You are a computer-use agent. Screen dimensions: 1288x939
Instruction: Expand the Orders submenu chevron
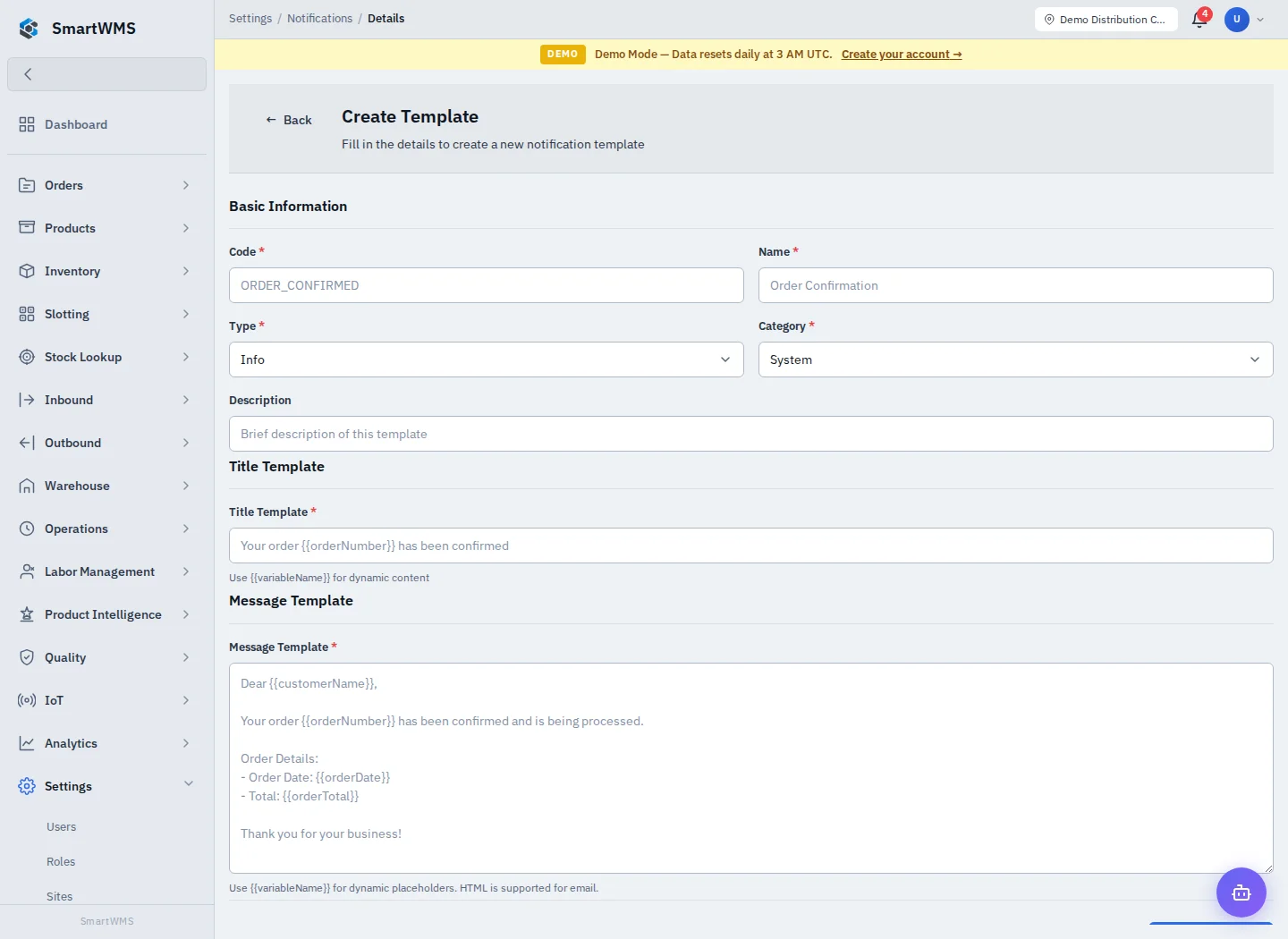tap(186, 185)
